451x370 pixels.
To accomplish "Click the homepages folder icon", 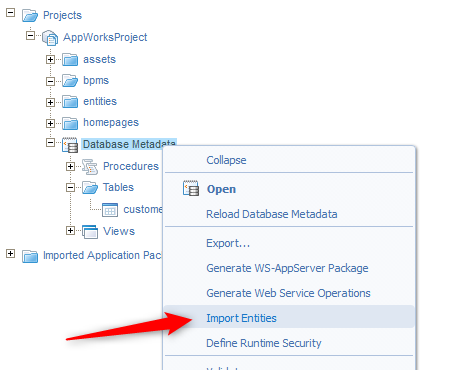I will (70, 123).
